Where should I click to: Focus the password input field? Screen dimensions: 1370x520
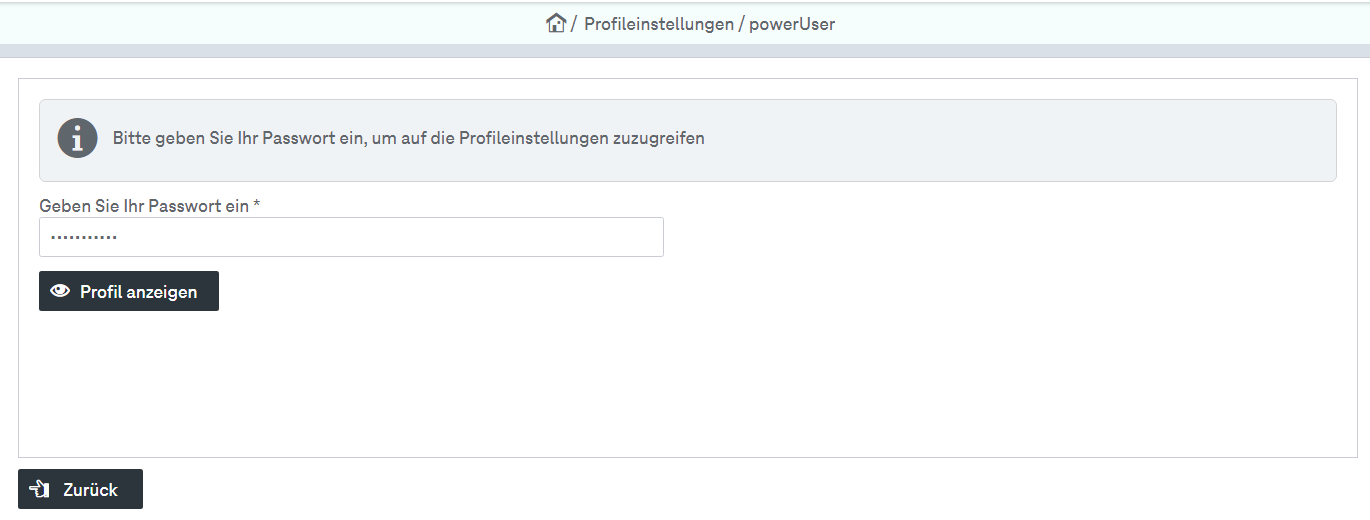tap(351, 237)
